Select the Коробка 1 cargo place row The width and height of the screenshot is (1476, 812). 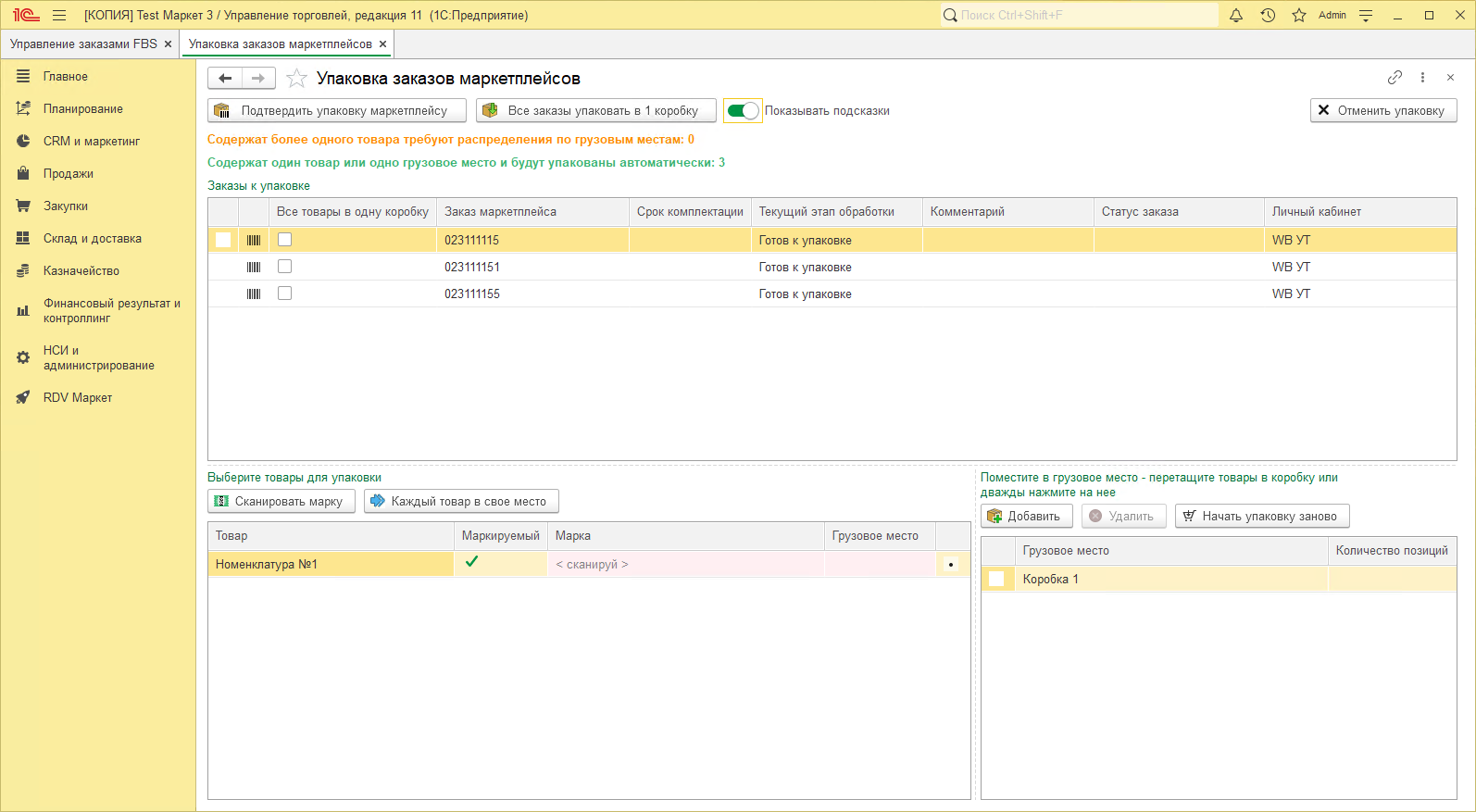(1050, 580)
